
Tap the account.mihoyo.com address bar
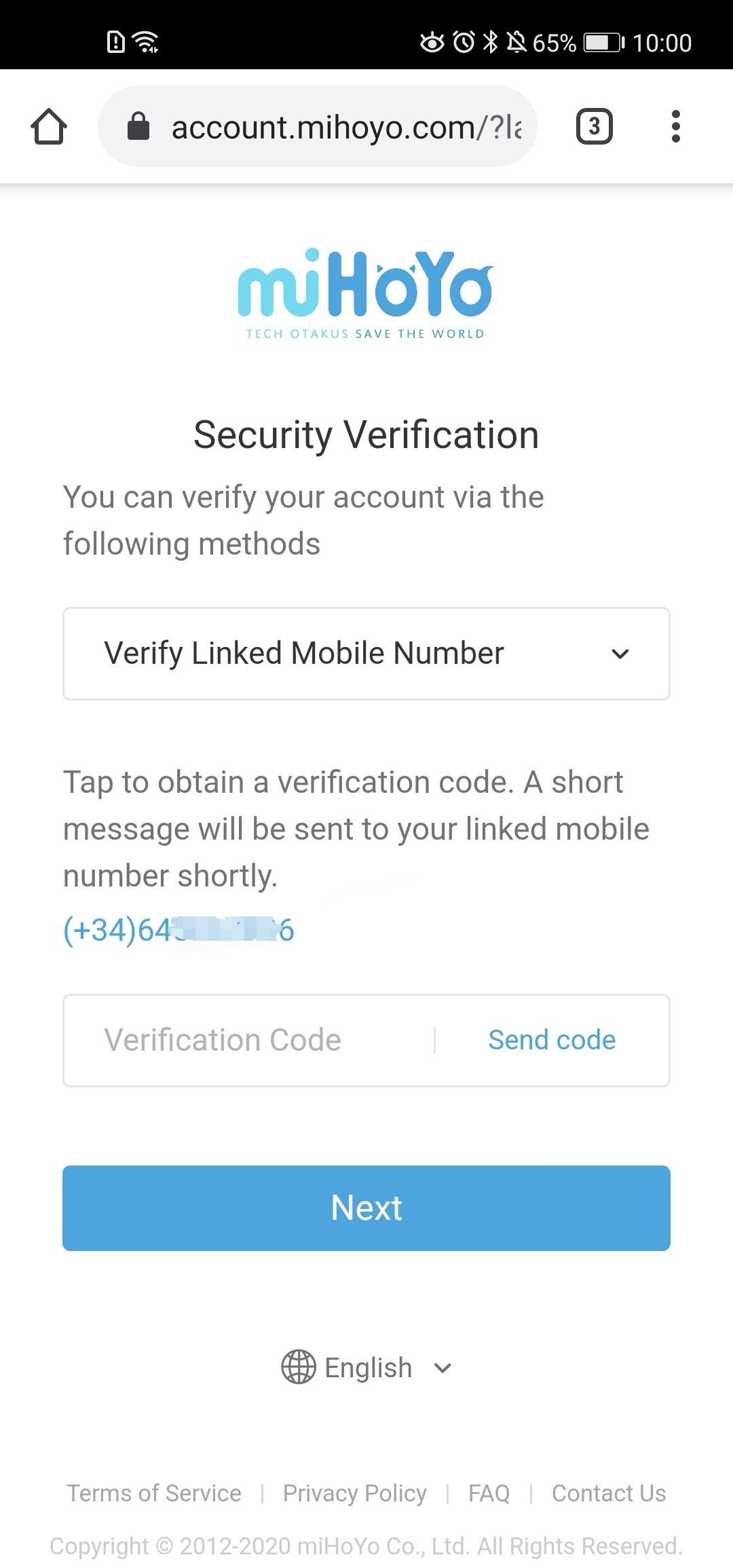pos(346,127)
